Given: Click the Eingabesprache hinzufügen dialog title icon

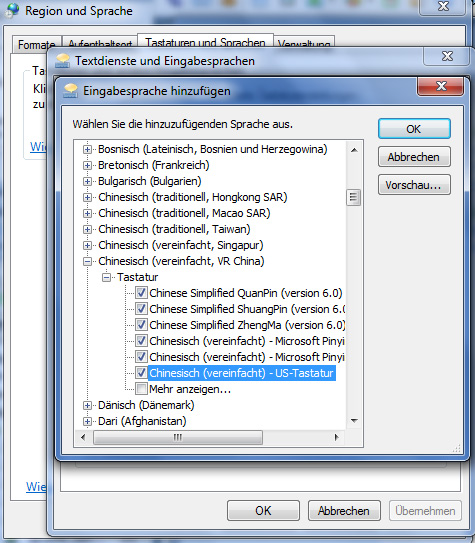Looking at the screenshot, I should tap(70, 91).
